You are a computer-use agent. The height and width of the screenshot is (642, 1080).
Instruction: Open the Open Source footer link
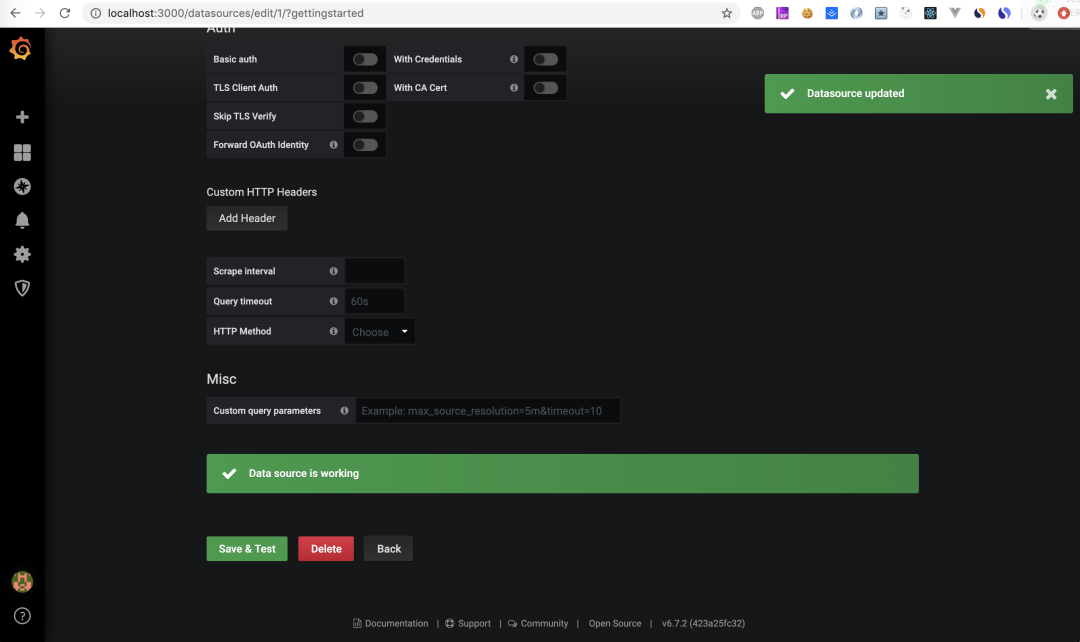pyautogui.click(x=614, y=623)
